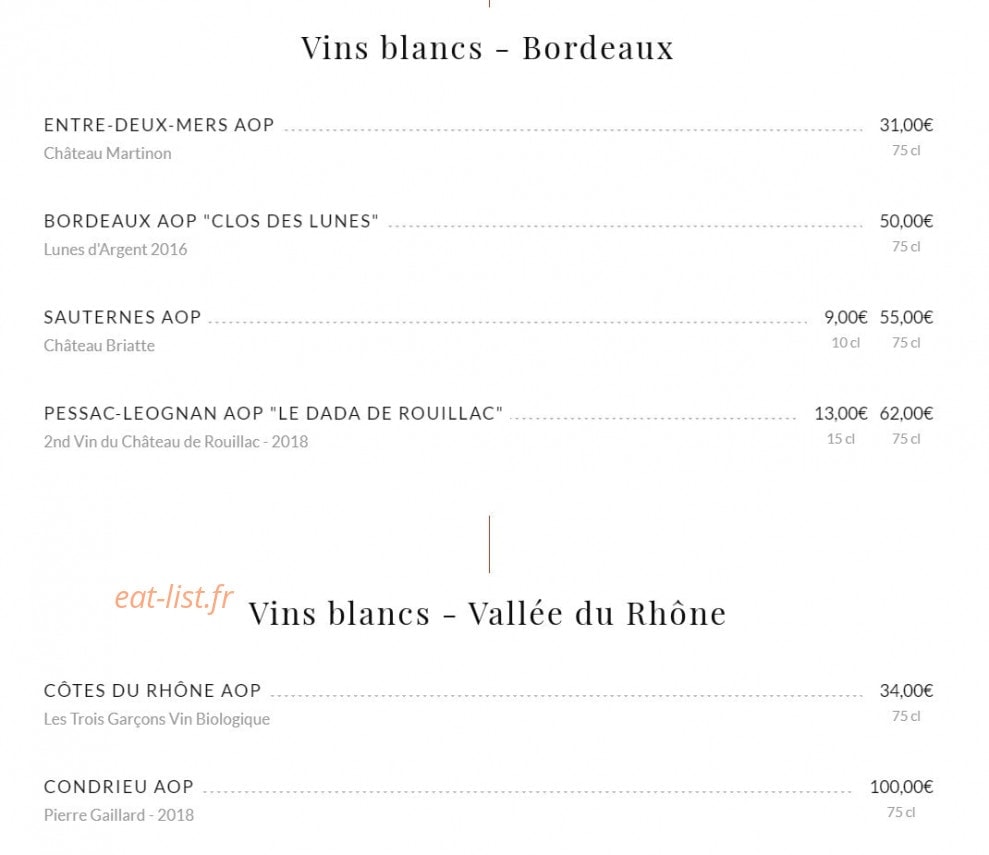Select the 55,00€ Sauternes bottle price
This screenshot has width=989, height=855.
[x=906, y=317]
